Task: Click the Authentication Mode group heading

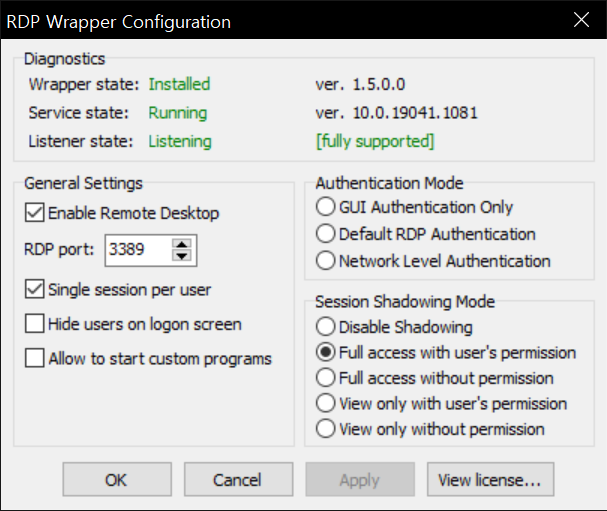Action: coord(389,183)
